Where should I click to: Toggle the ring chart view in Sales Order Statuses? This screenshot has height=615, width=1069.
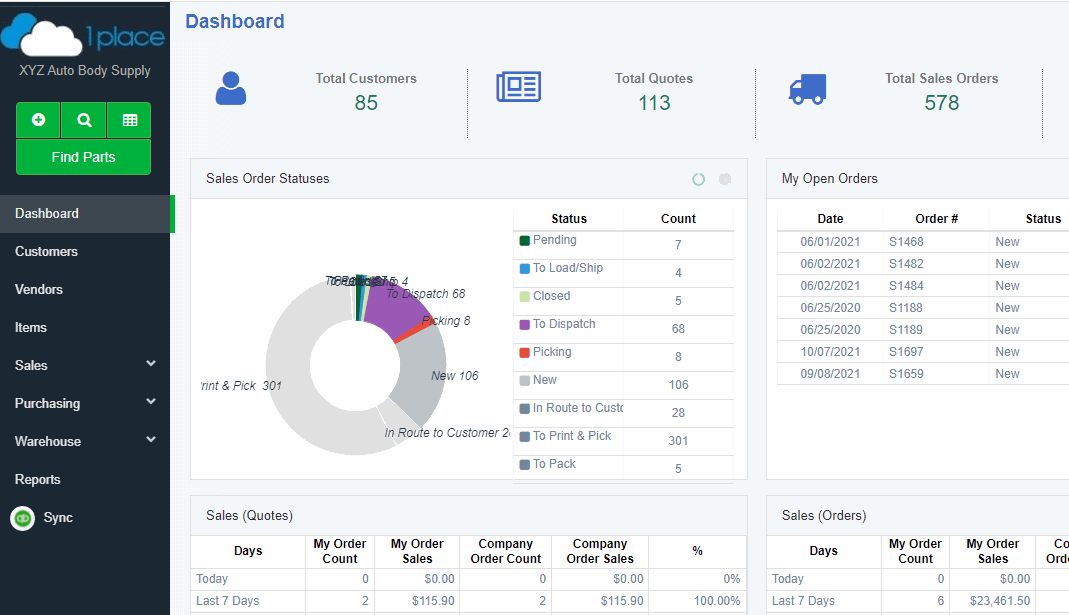[x=698, y=179]
